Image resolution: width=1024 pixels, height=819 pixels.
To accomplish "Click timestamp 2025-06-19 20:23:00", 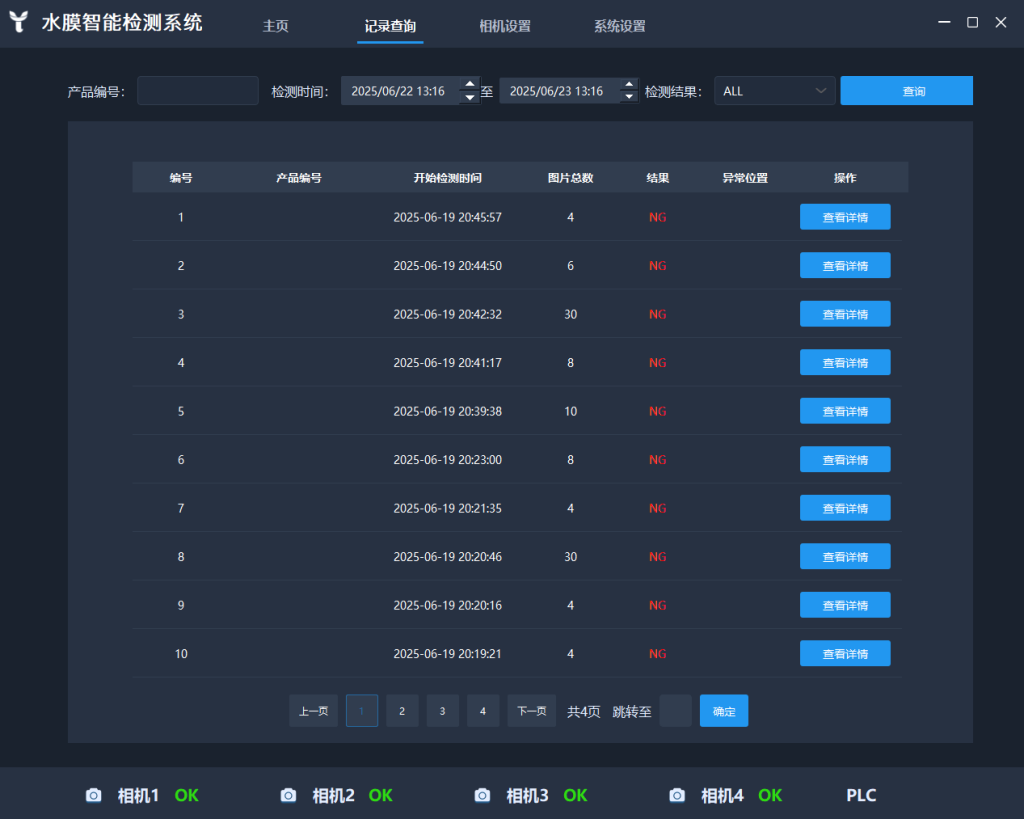I will click(x=447, y=459).
